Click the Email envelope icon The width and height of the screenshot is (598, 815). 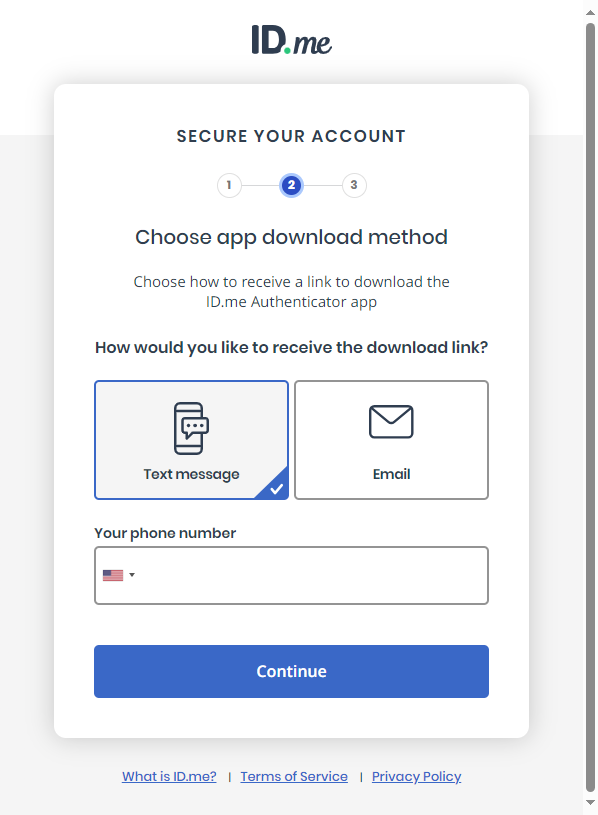(391, 422)
